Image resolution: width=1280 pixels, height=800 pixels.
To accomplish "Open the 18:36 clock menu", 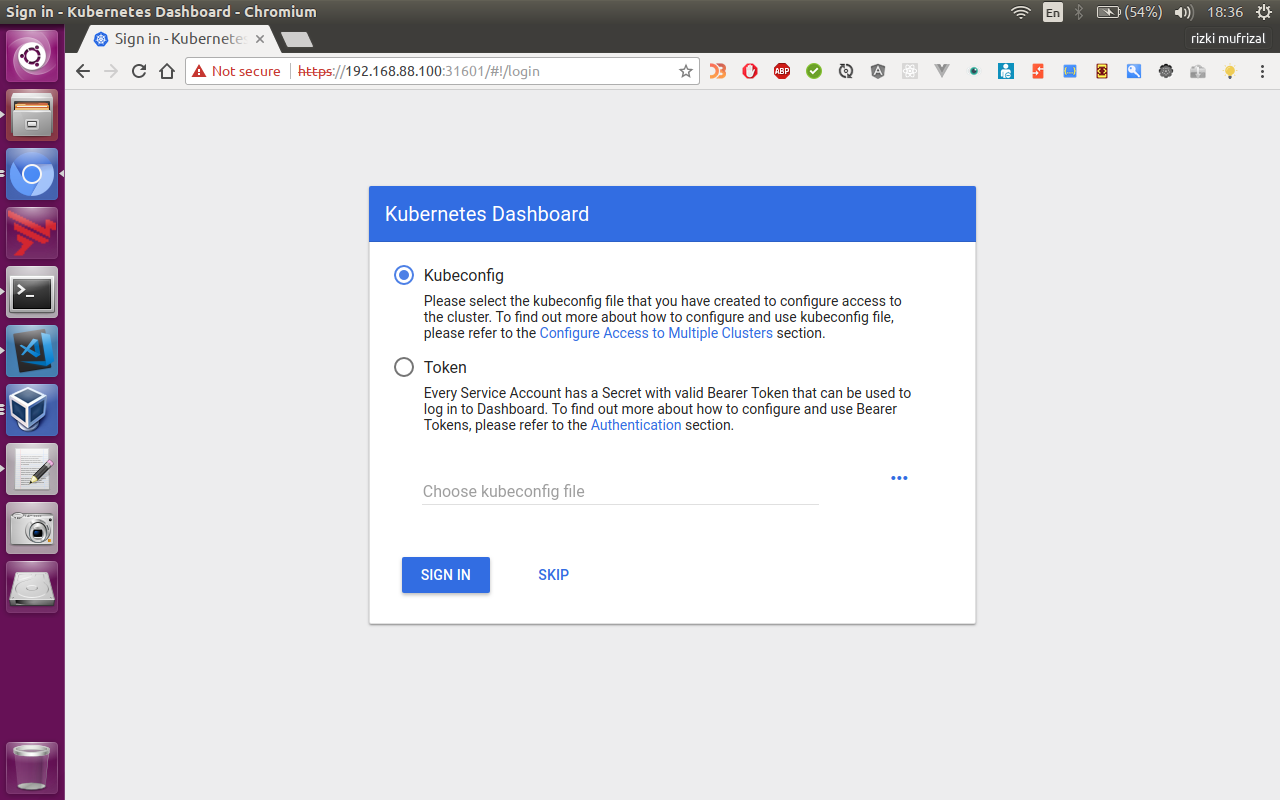I will (1224, 12).
